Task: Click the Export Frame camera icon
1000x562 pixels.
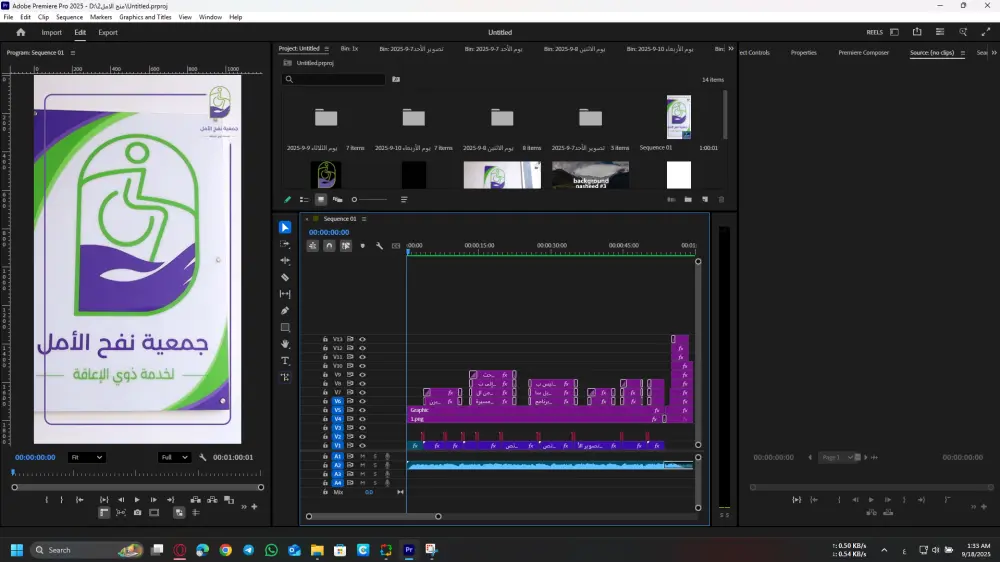Action: [x=137, y=513]
